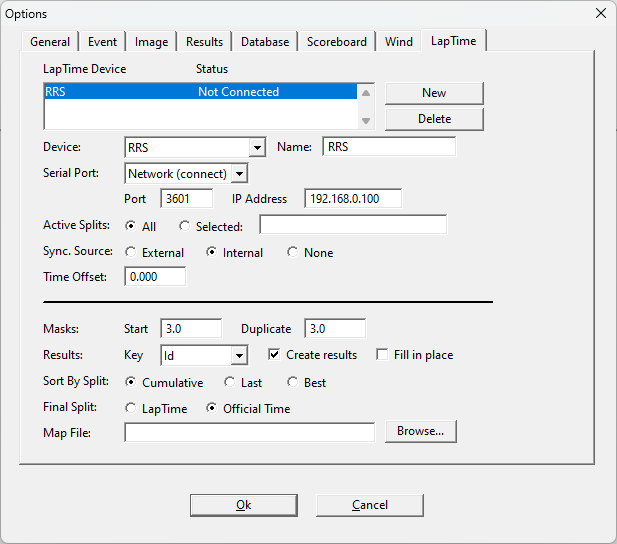Select the LapTime tab
617x544 pixels.
pos(454,41)
